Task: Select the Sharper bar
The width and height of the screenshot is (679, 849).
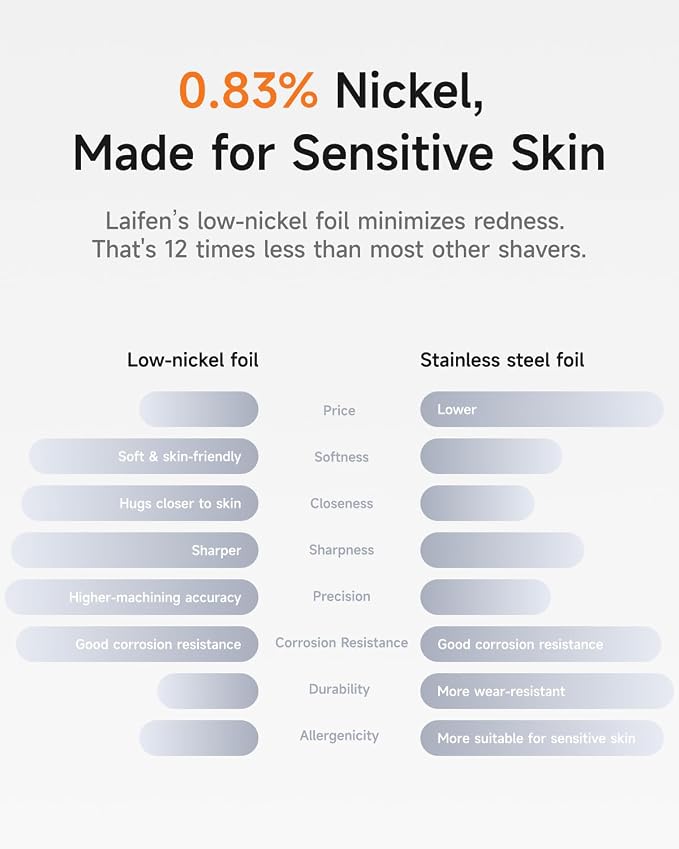Action: 134,550
